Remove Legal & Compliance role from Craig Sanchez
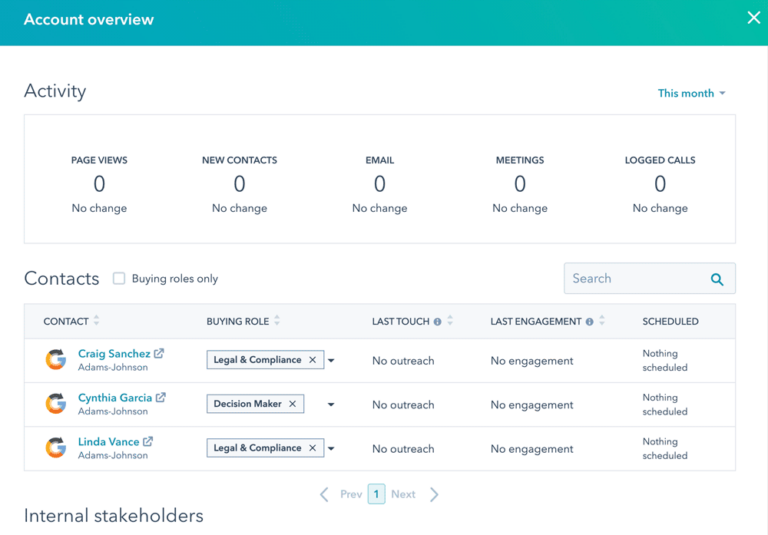The height and width of the screenshot is (535, 768). click(312, 360)
